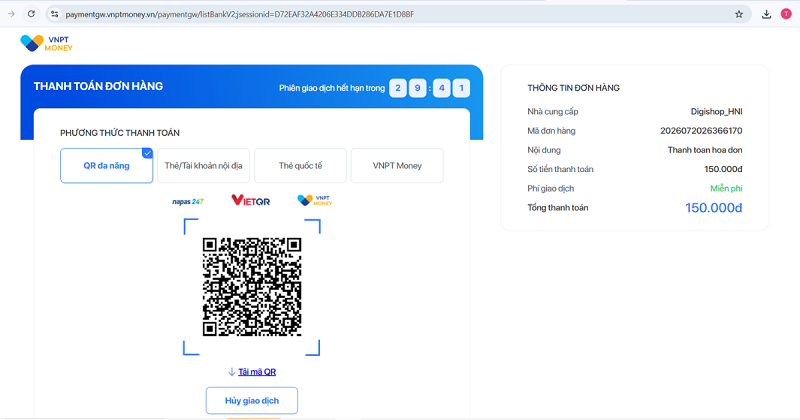Click the countdown timer digits
The height and width of the screenshot is (420, 800).
pyautogui.click(x=429, y=88)
